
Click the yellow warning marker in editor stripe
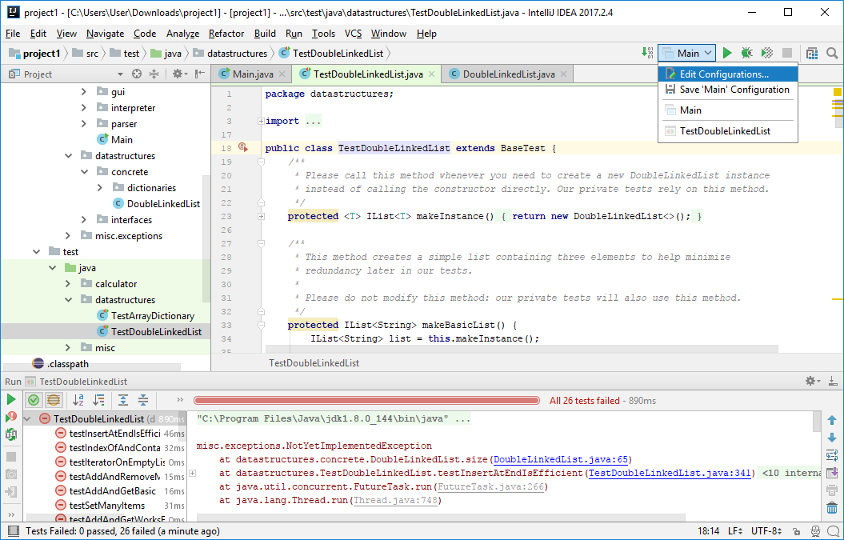point(837,92)
